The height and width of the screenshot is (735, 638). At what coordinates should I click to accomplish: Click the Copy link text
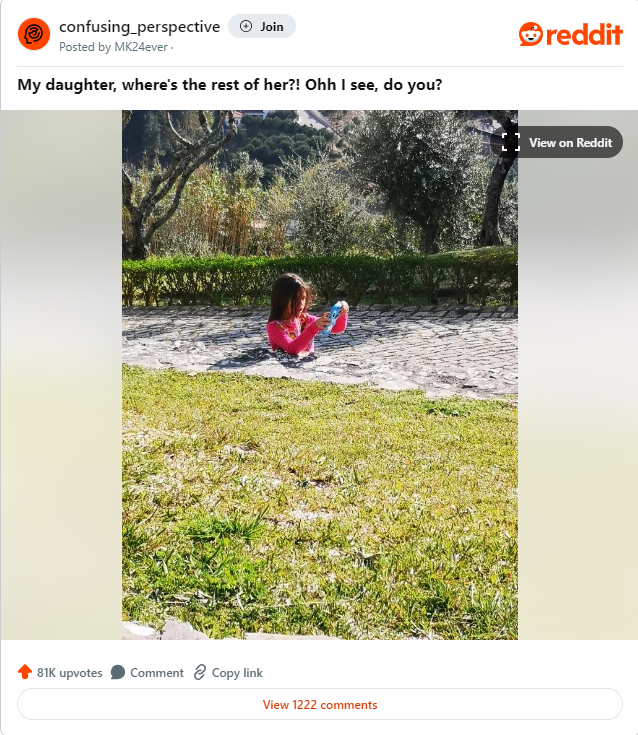tap(237, 673)
